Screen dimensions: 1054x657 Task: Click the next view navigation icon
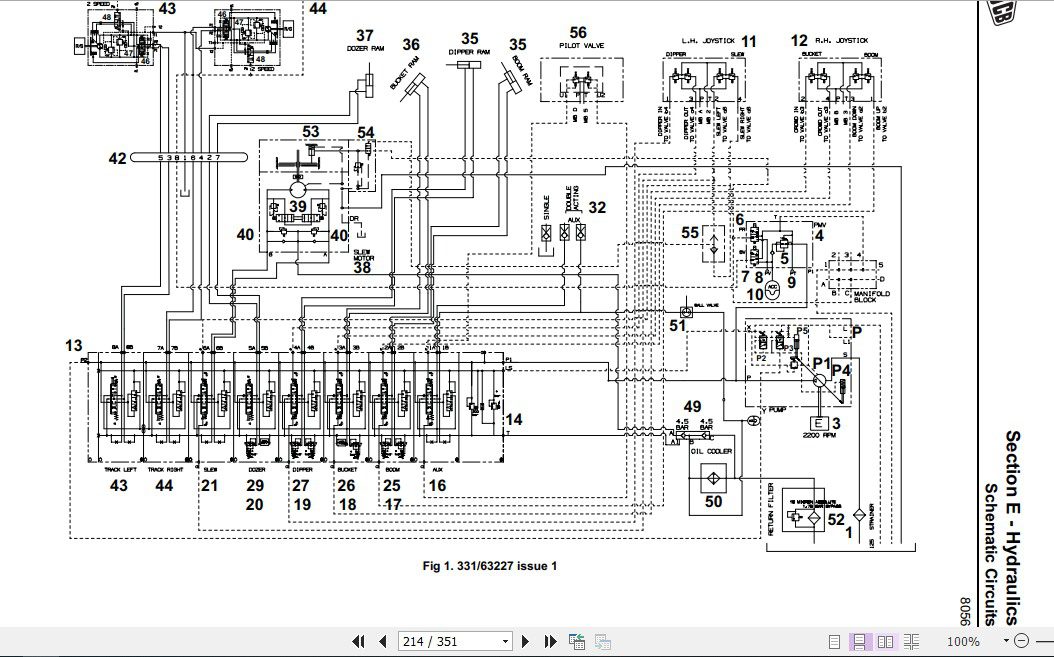click(602, 641)
